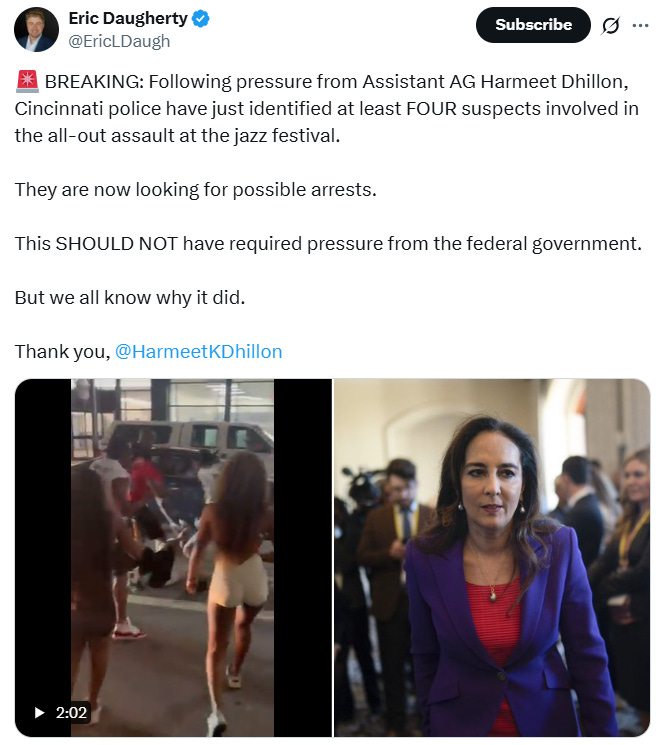Image resolution: width=656 pixels, height=745 pixels.
Task: Open the @HarmeetKDhillon mention link
Action: [199, 352]
